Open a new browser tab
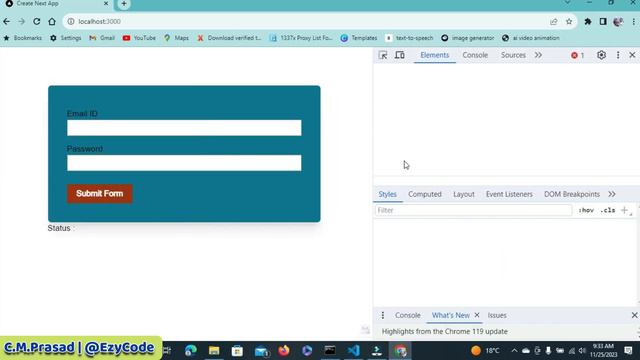 124,4
